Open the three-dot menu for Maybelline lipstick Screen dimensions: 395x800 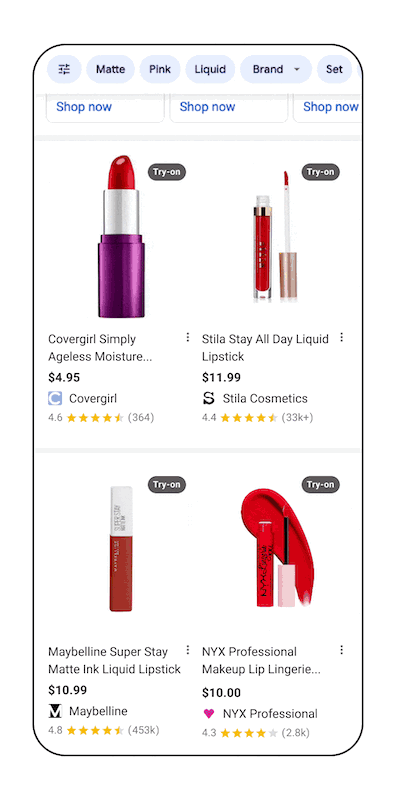pos(188,649)
